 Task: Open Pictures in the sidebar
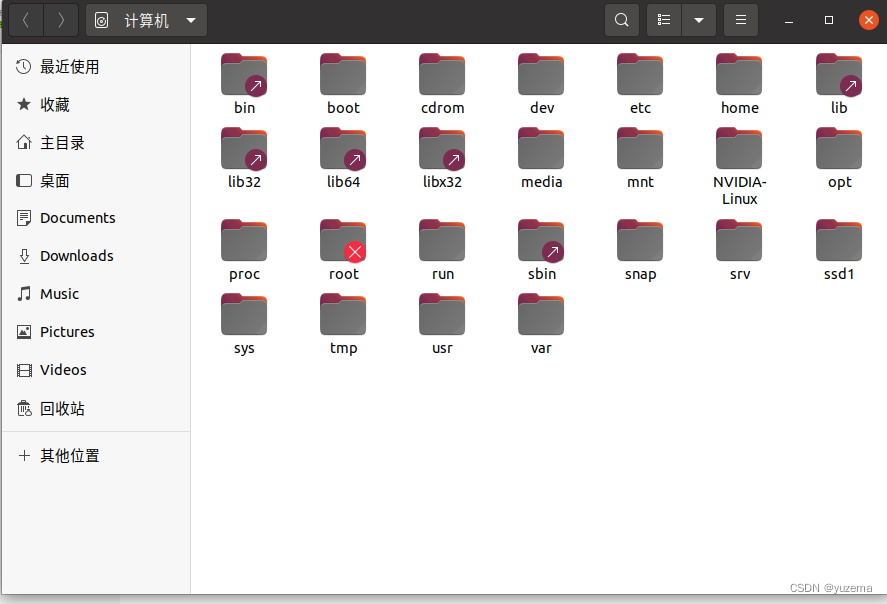click(96, 331)
